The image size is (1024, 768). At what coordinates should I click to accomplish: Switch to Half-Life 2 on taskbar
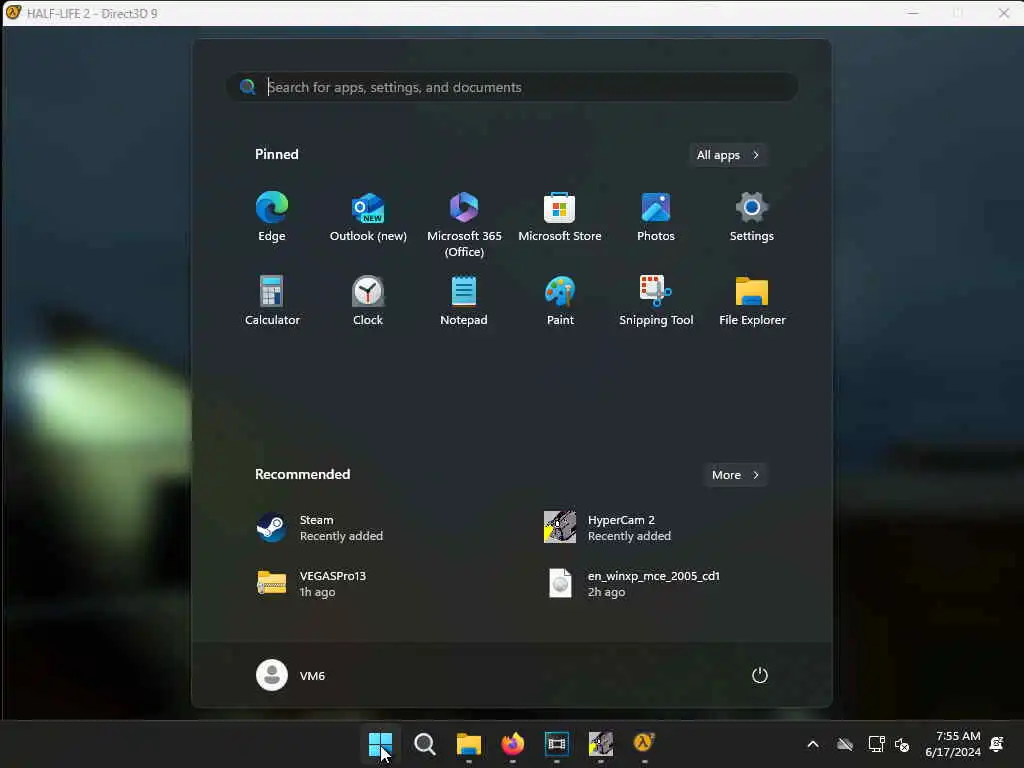pos(644,743)
